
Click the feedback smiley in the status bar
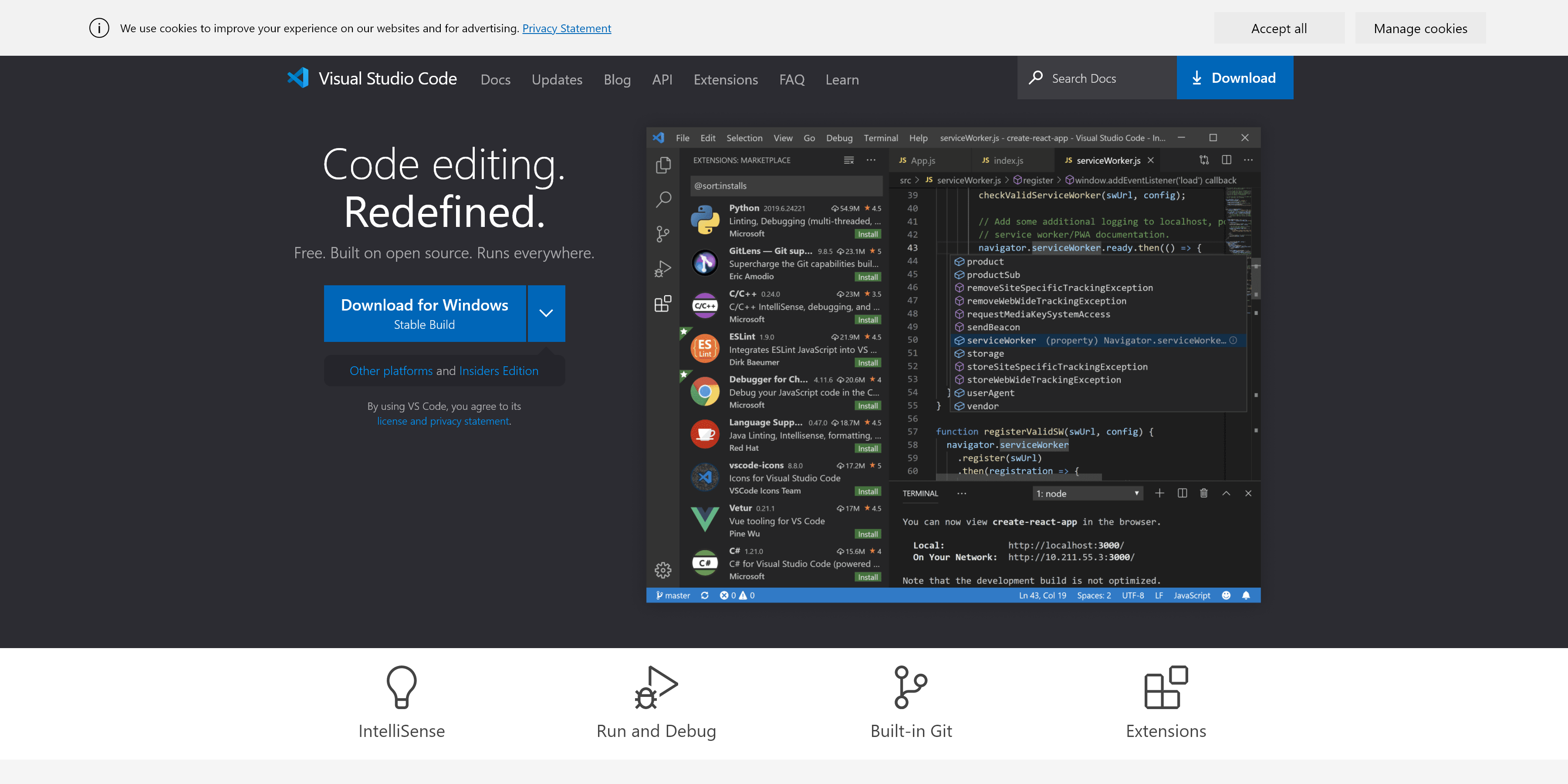point(1226,595)
